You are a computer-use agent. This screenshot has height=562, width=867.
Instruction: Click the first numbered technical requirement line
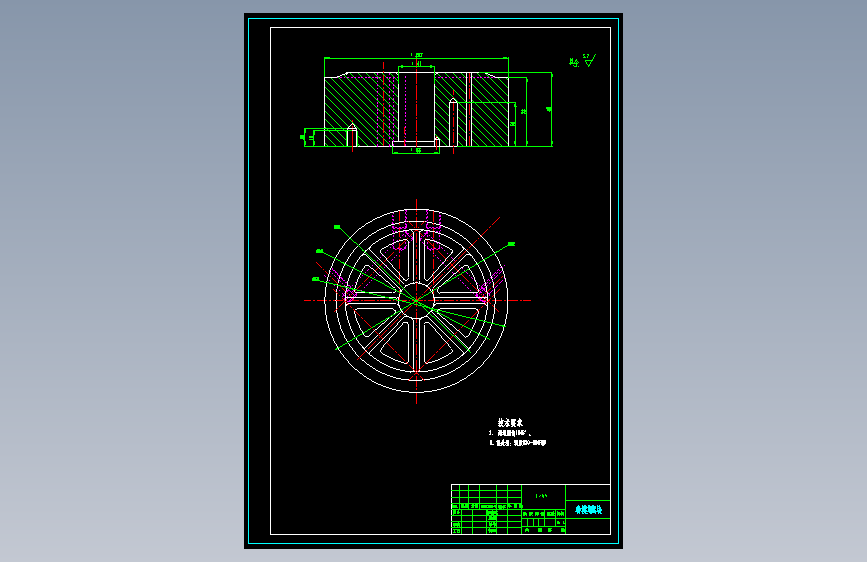[510, 433]
